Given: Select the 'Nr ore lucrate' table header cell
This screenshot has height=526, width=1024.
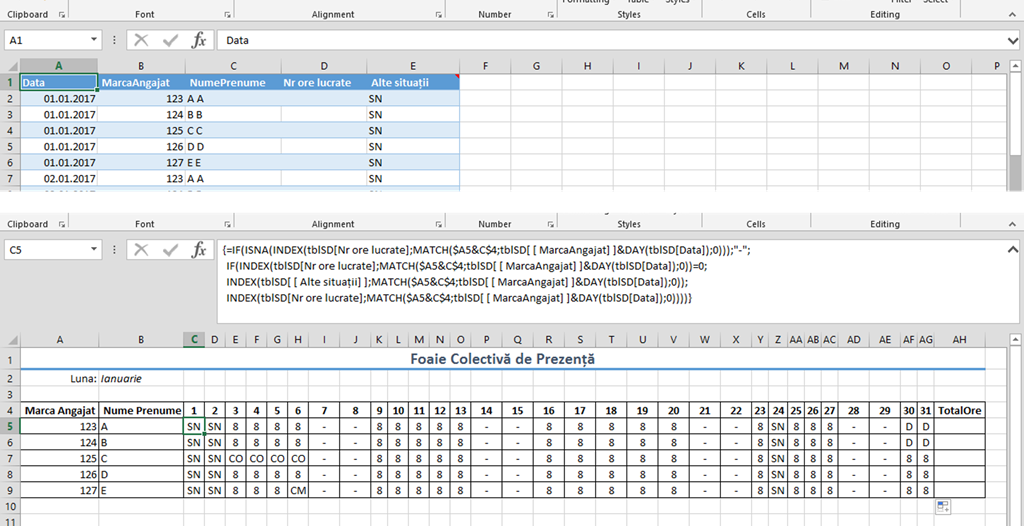Looking at the screenshot, I should (320, 83).
